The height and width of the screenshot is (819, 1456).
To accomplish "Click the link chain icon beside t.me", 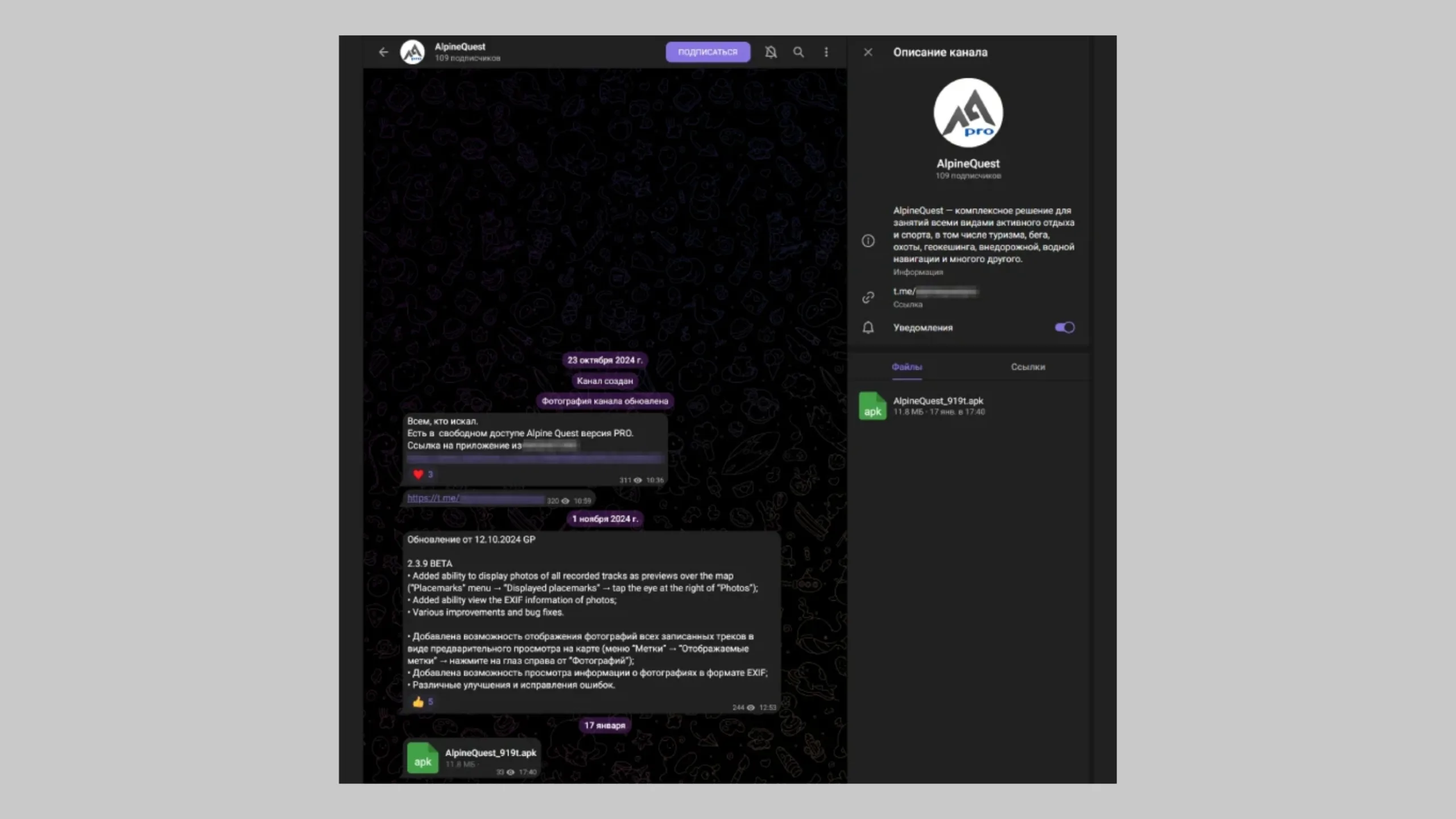I will [868, 297].
